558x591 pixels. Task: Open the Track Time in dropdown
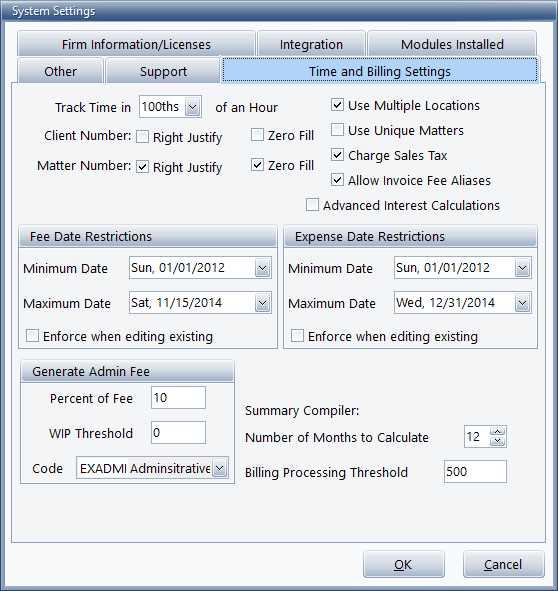[x=192, y=107]
